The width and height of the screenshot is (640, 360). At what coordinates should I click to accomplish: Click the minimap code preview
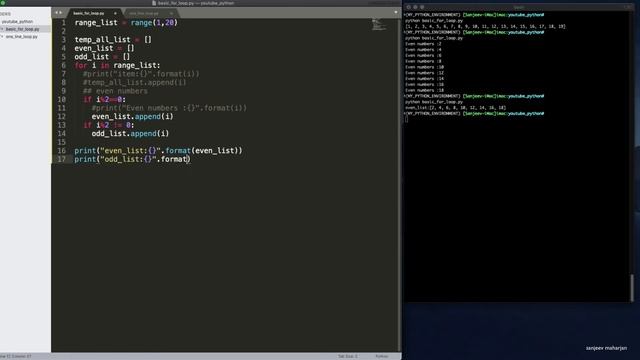point(378,24)
